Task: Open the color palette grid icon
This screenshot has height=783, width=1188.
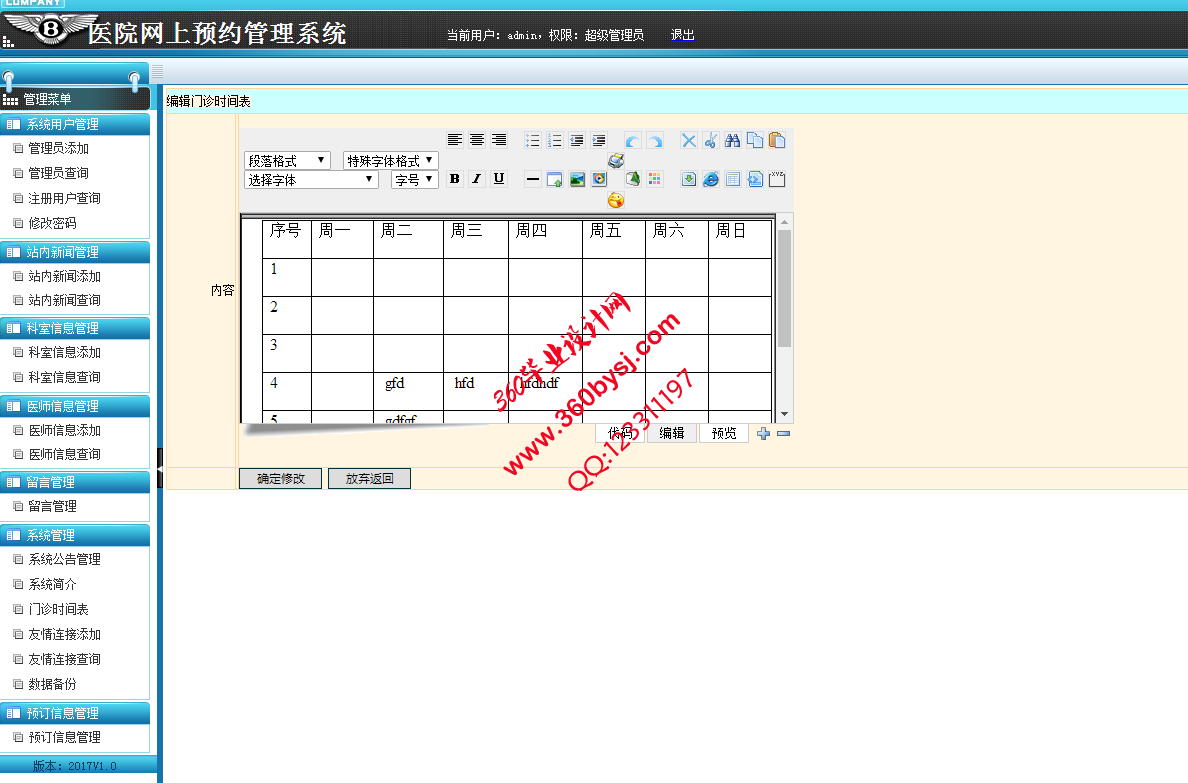Action: click(x=655, y=179)
